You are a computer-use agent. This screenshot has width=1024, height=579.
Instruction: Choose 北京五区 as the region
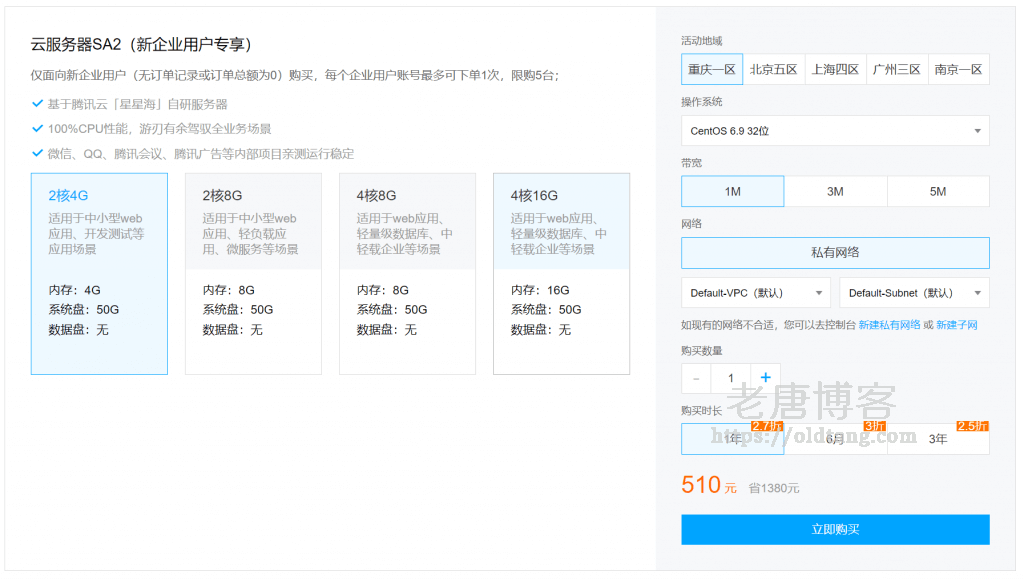point(774,69)
